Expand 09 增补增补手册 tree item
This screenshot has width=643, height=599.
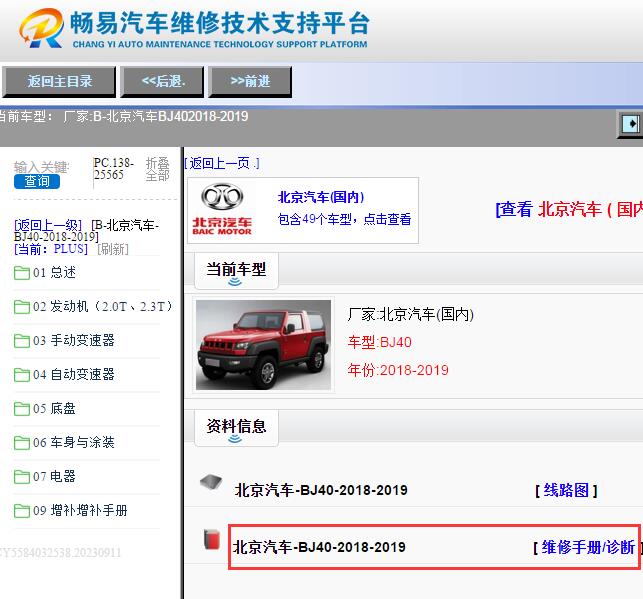(80, 511)
